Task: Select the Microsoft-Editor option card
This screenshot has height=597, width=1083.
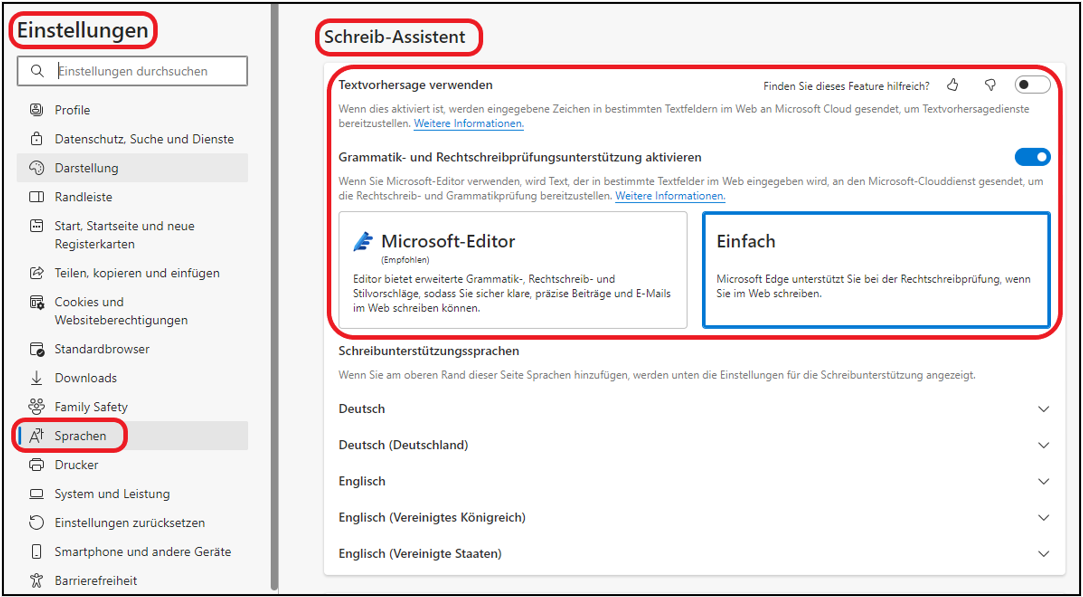Action: coord(513,270)
